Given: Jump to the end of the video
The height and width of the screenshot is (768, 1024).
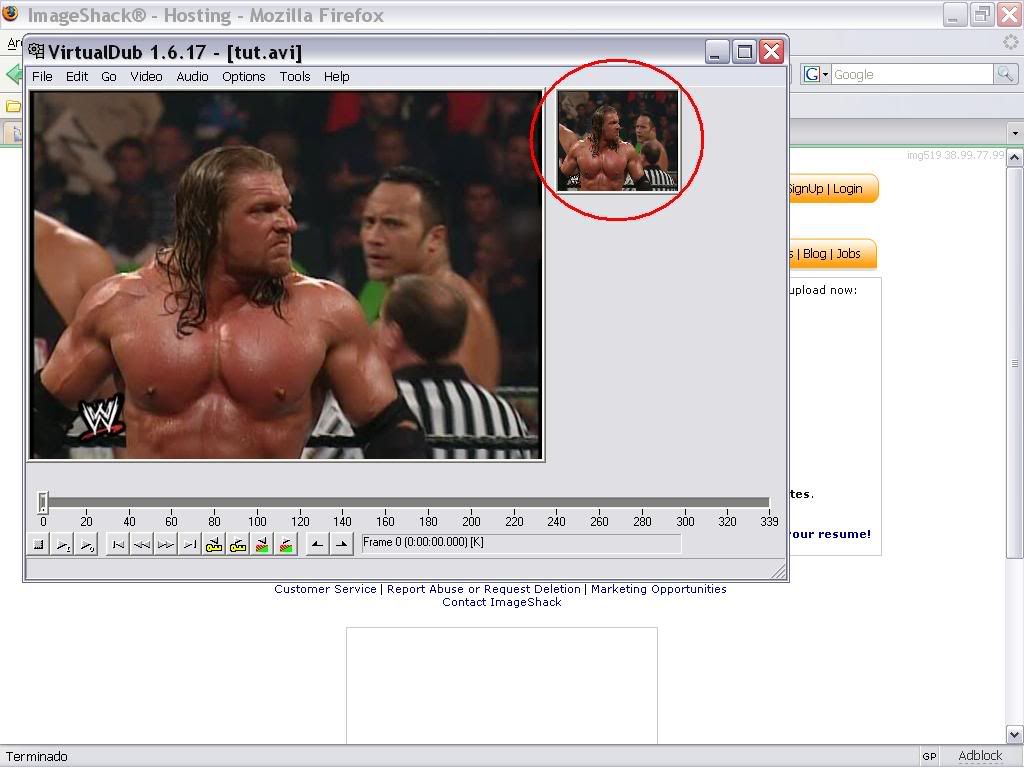Looking at the screenshot, I should tap(190, 544).
